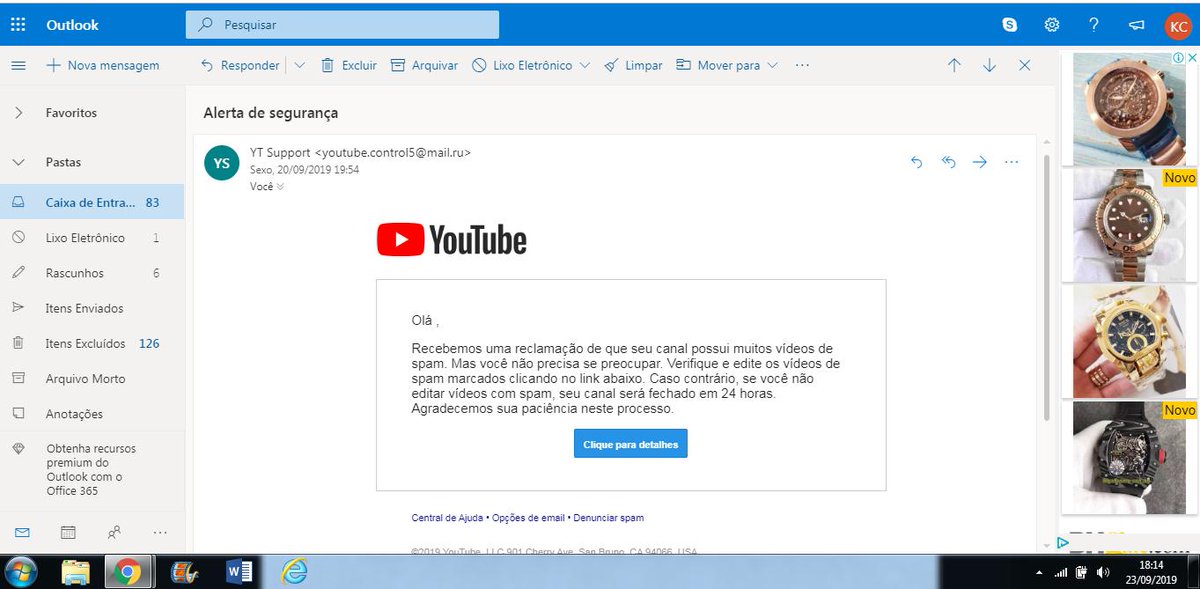Click the message pane vertical scrollbar
This screenshot has width=1200, height=589.
coord(1046,285)
